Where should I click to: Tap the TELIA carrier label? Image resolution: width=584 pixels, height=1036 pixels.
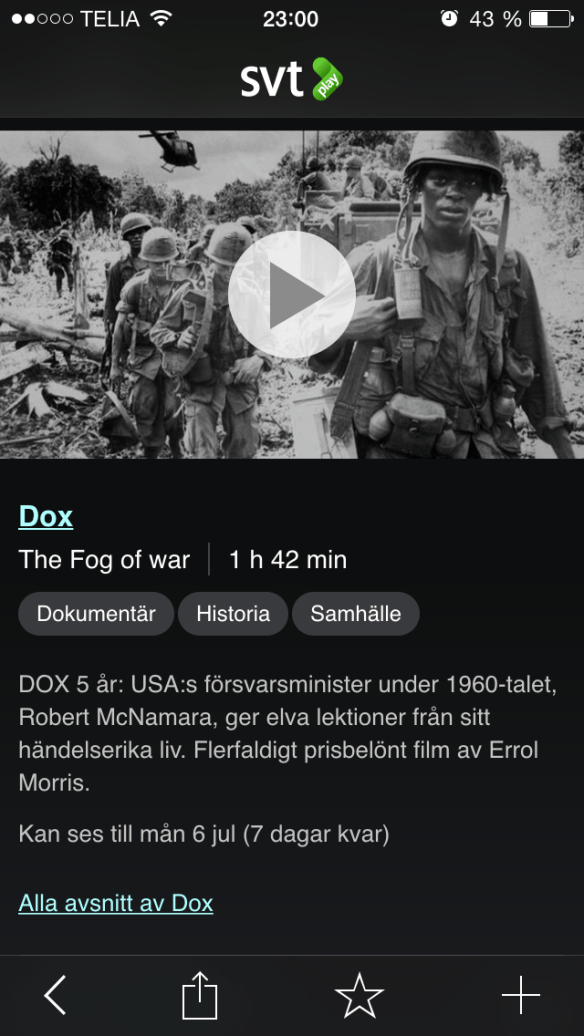tap(110, 18)
